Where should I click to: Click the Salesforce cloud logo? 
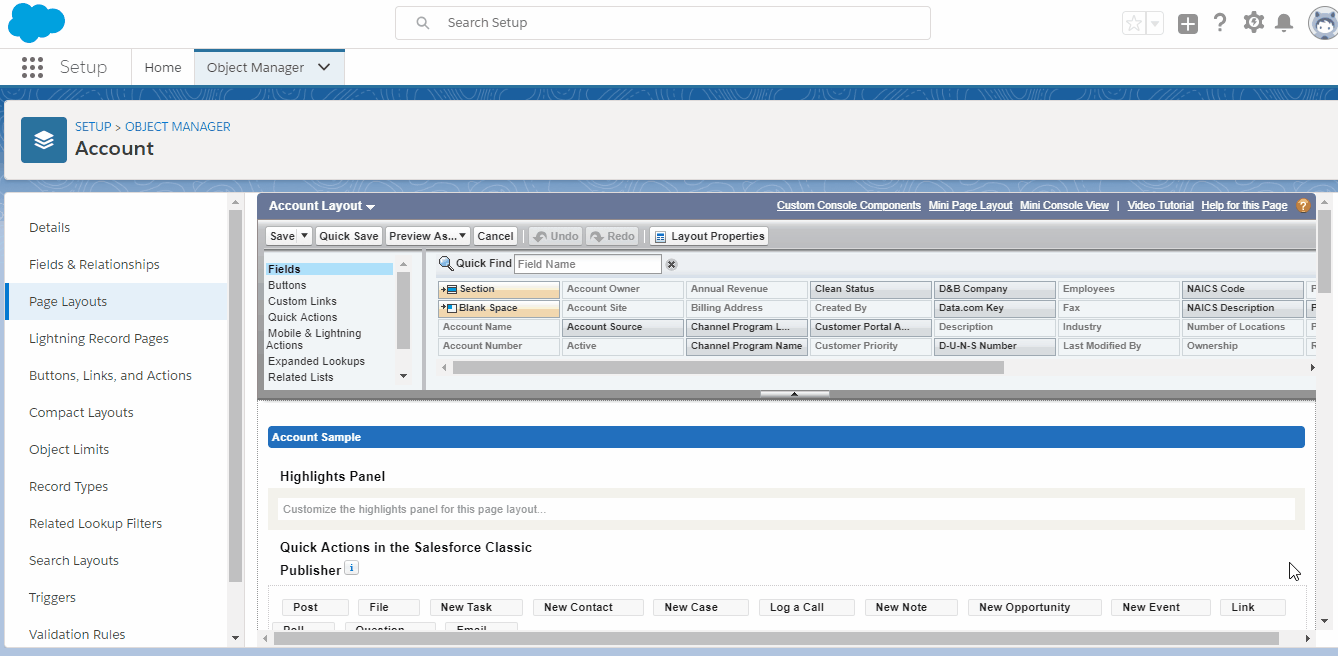point(36,22)
